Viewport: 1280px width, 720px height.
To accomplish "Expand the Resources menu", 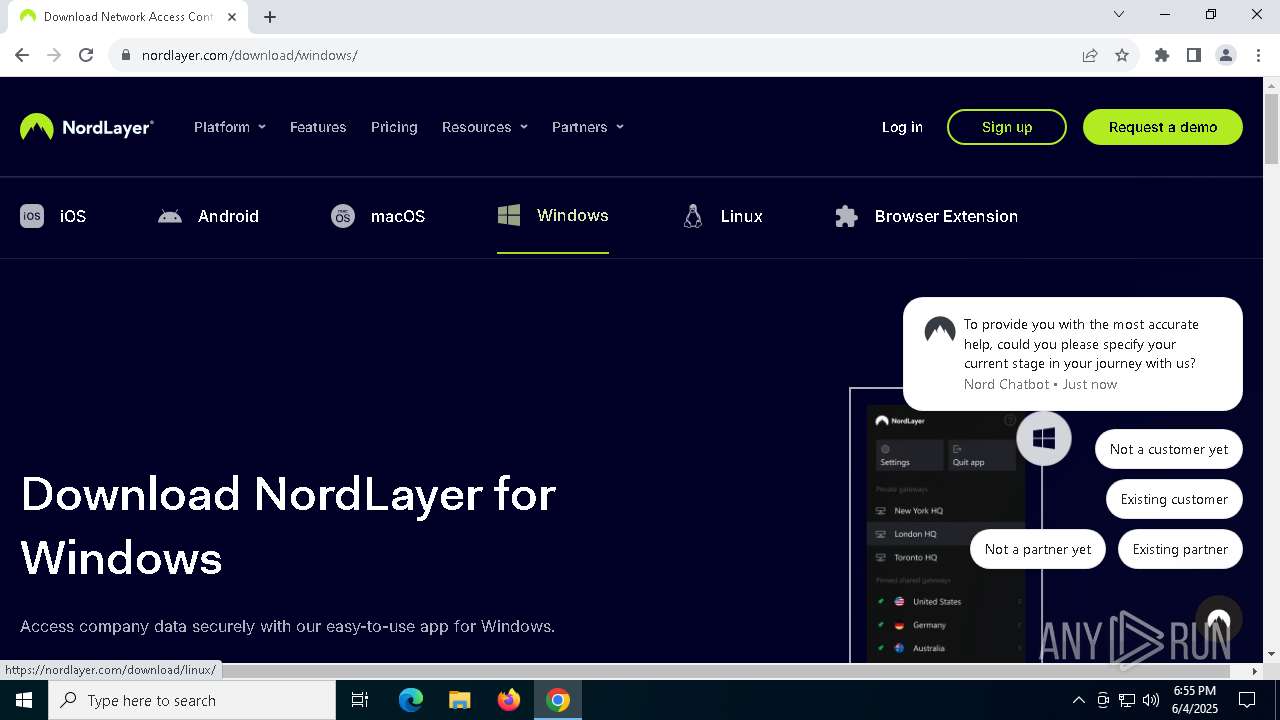I will click(x=485, y=127).
